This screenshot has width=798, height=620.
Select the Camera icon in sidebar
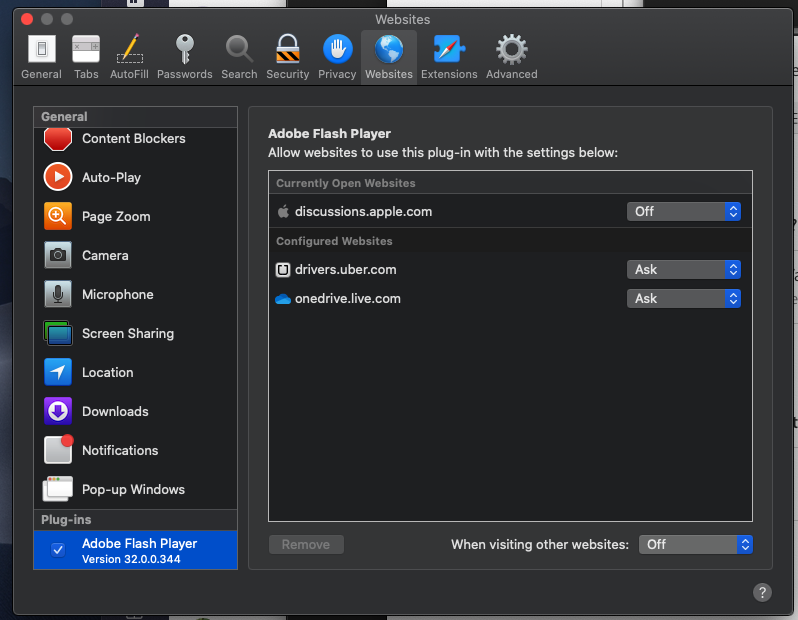[x=58, y=255]
